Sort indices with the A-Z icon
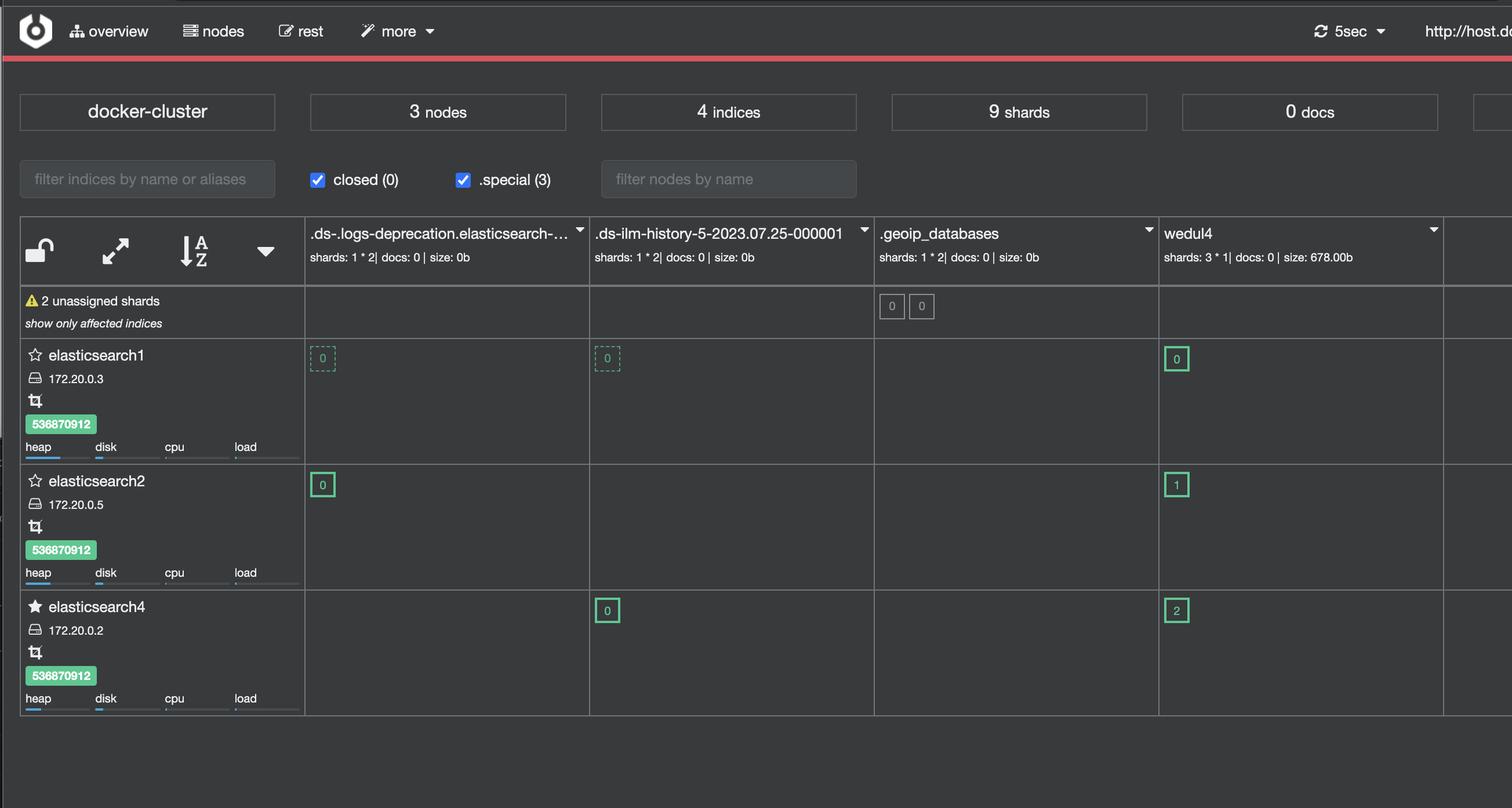 [x=194, y=251]
